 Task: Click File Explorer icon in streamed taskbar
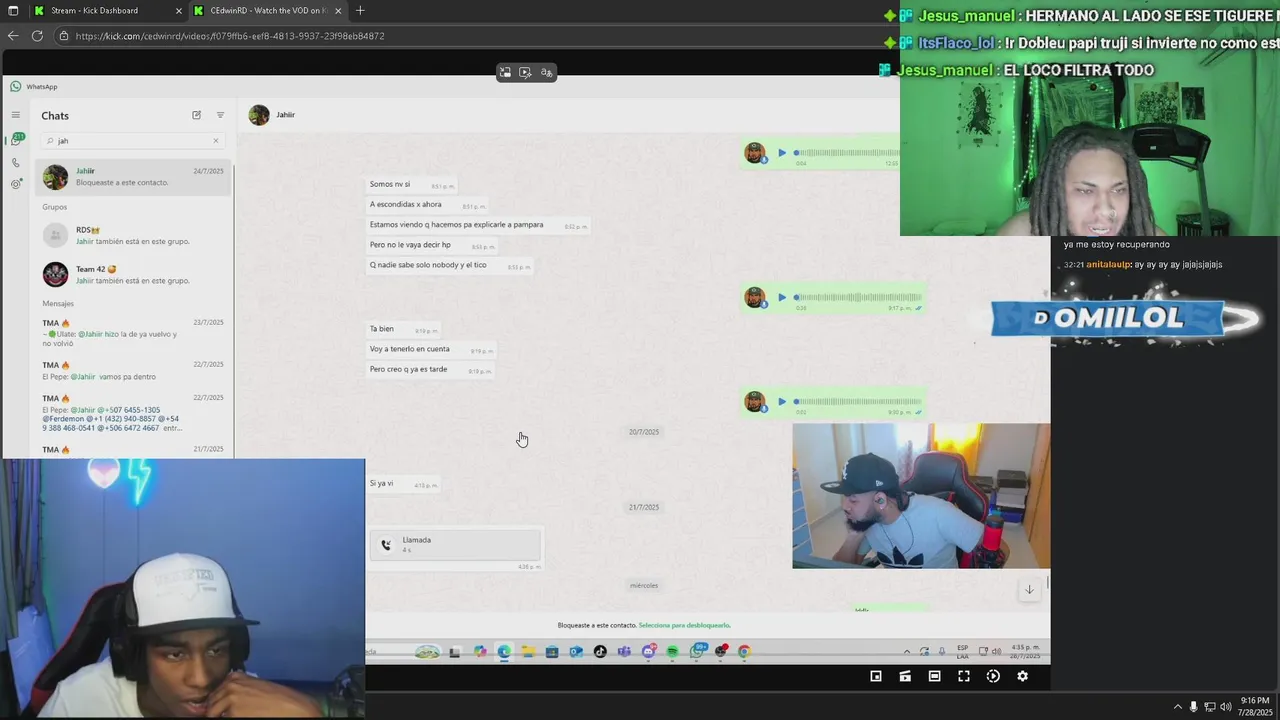pos(528,651)
